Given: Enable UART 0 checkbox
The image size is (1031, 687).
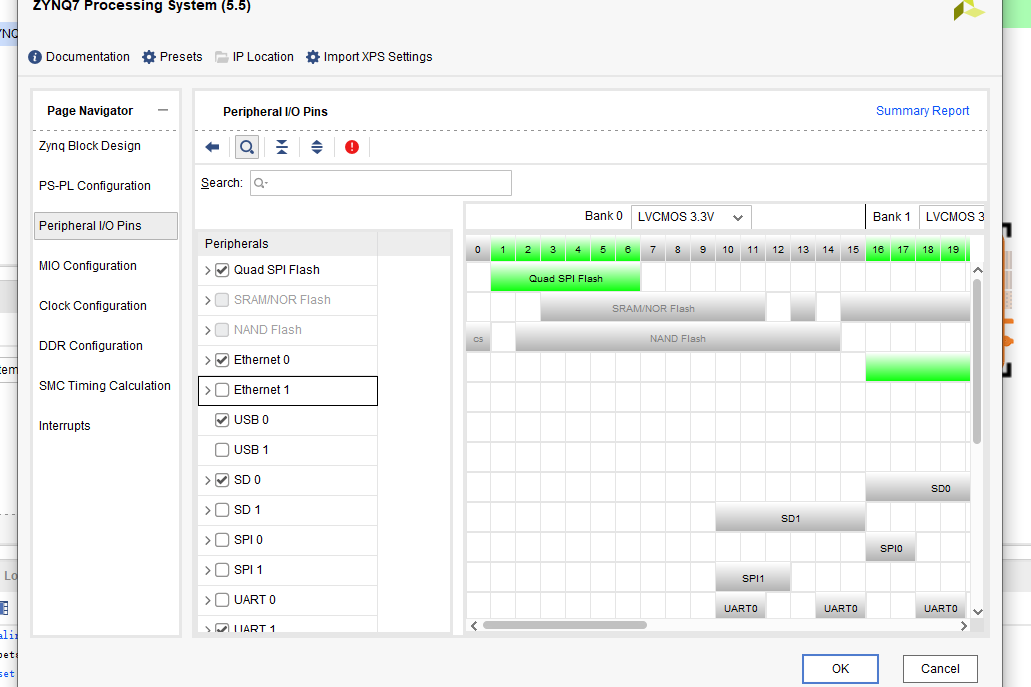Looking at the screenshot, I should pyautogui.click(x=222, y=600).
